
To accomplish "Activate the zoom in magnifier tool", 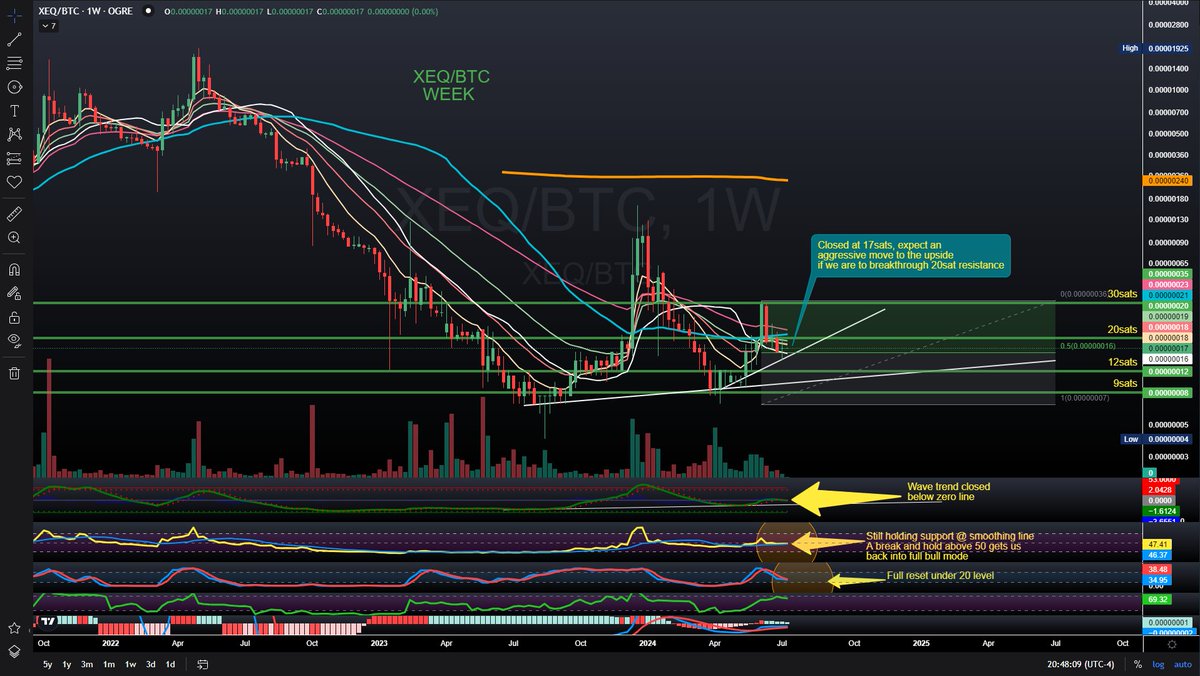I will tap(14, 238).
